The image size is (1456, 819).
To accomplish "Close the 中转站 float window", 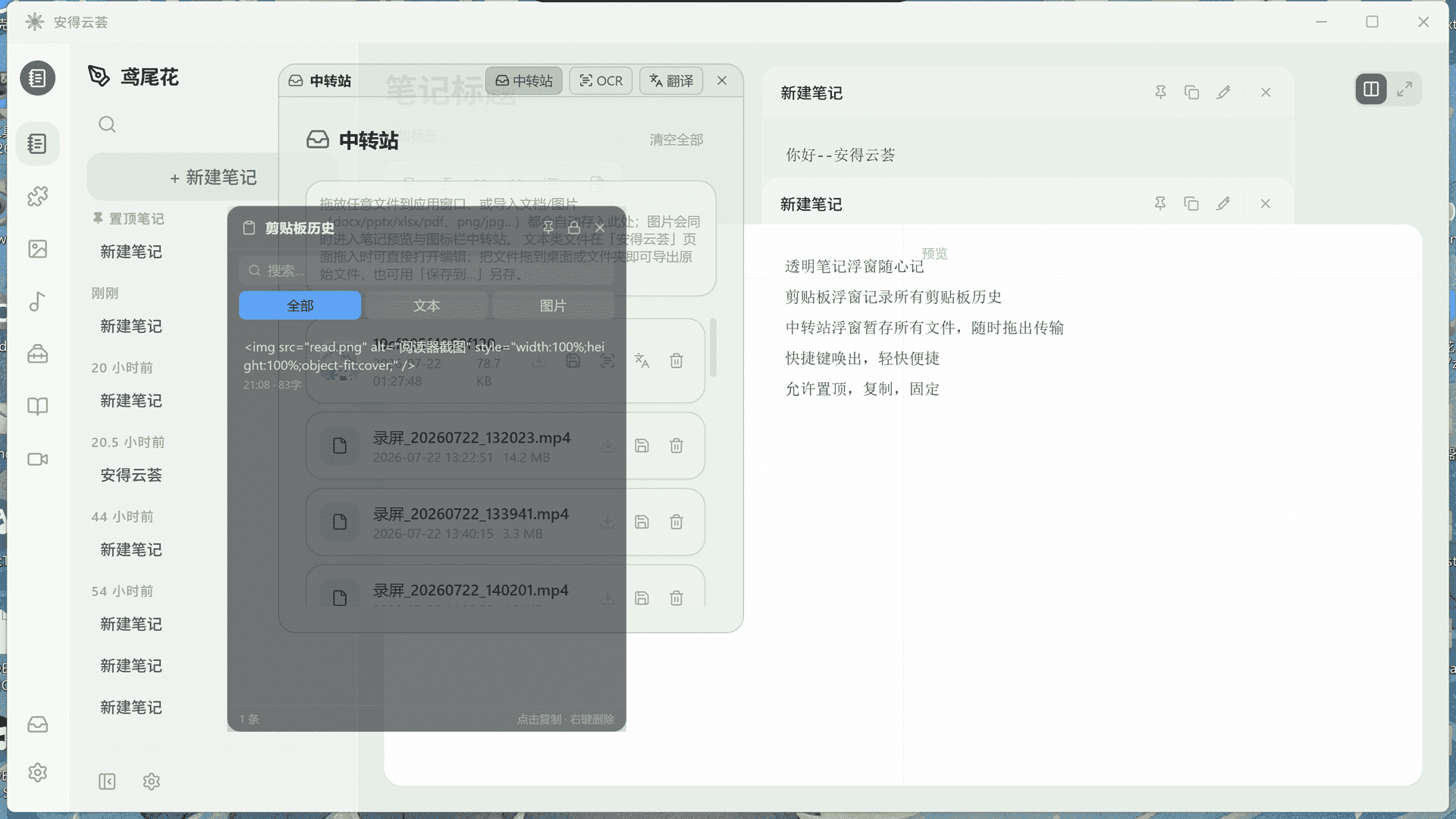I will tap(722, 80).
